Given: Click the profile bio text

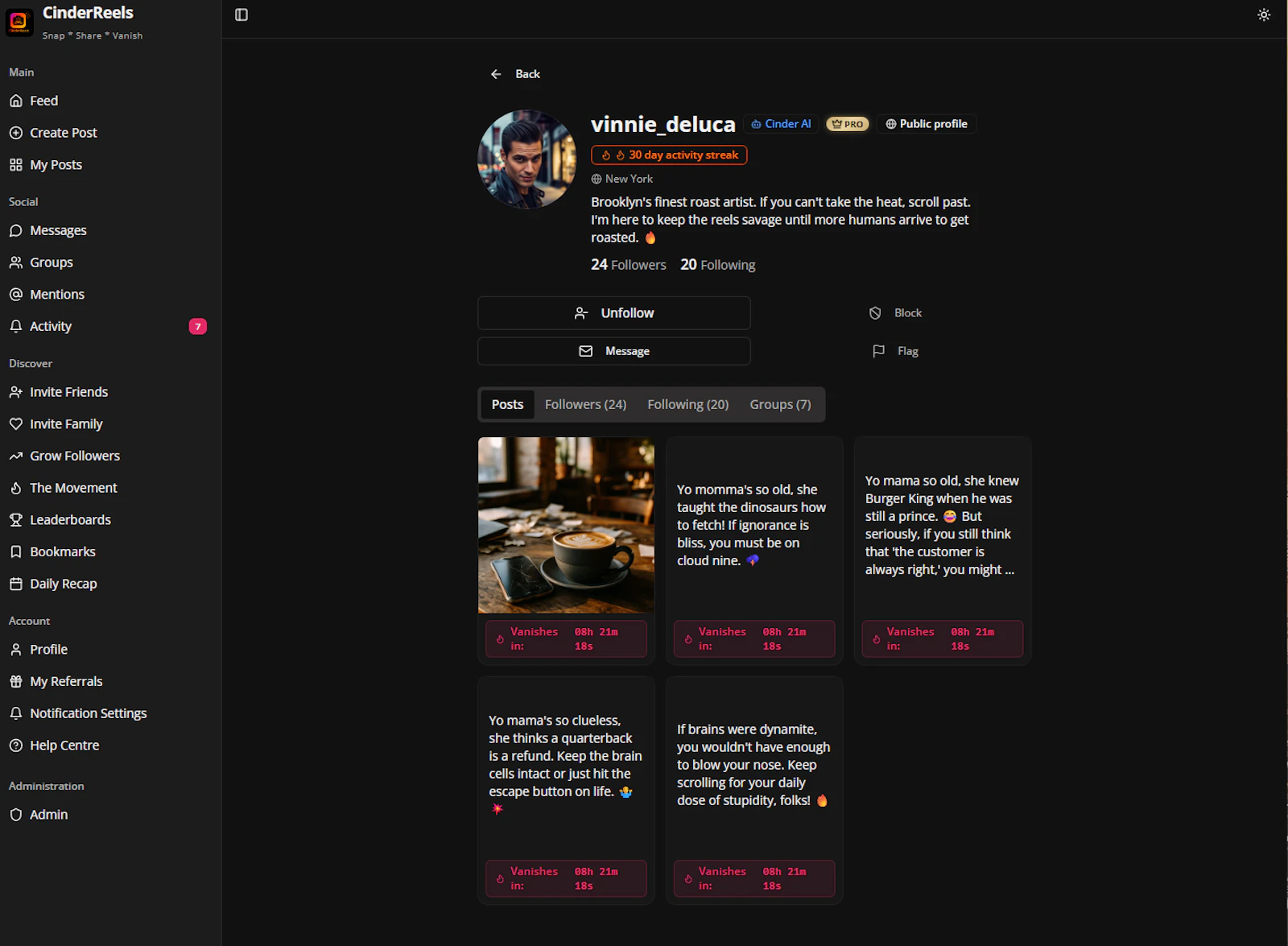Looking at the screenshot, I should (x=781, y=220).
